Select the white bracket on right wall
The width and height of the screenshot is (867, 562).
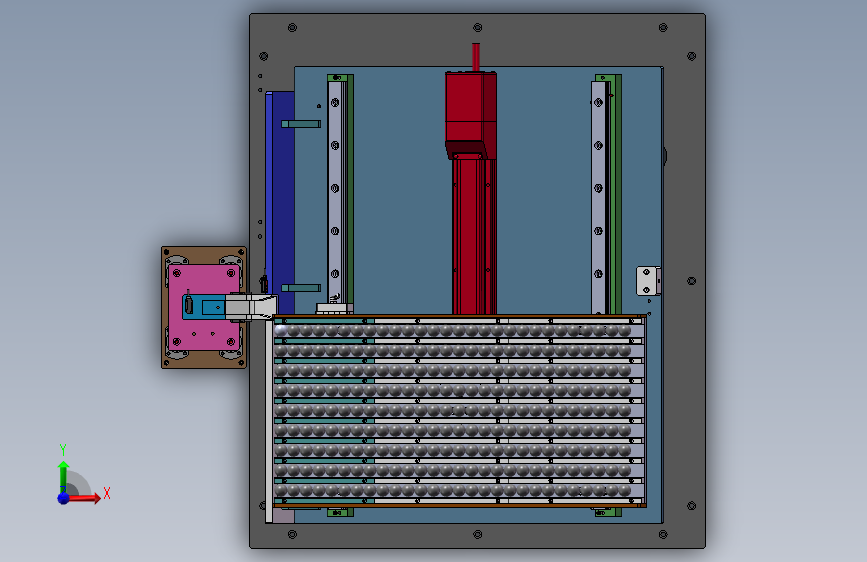click(647, 281)
